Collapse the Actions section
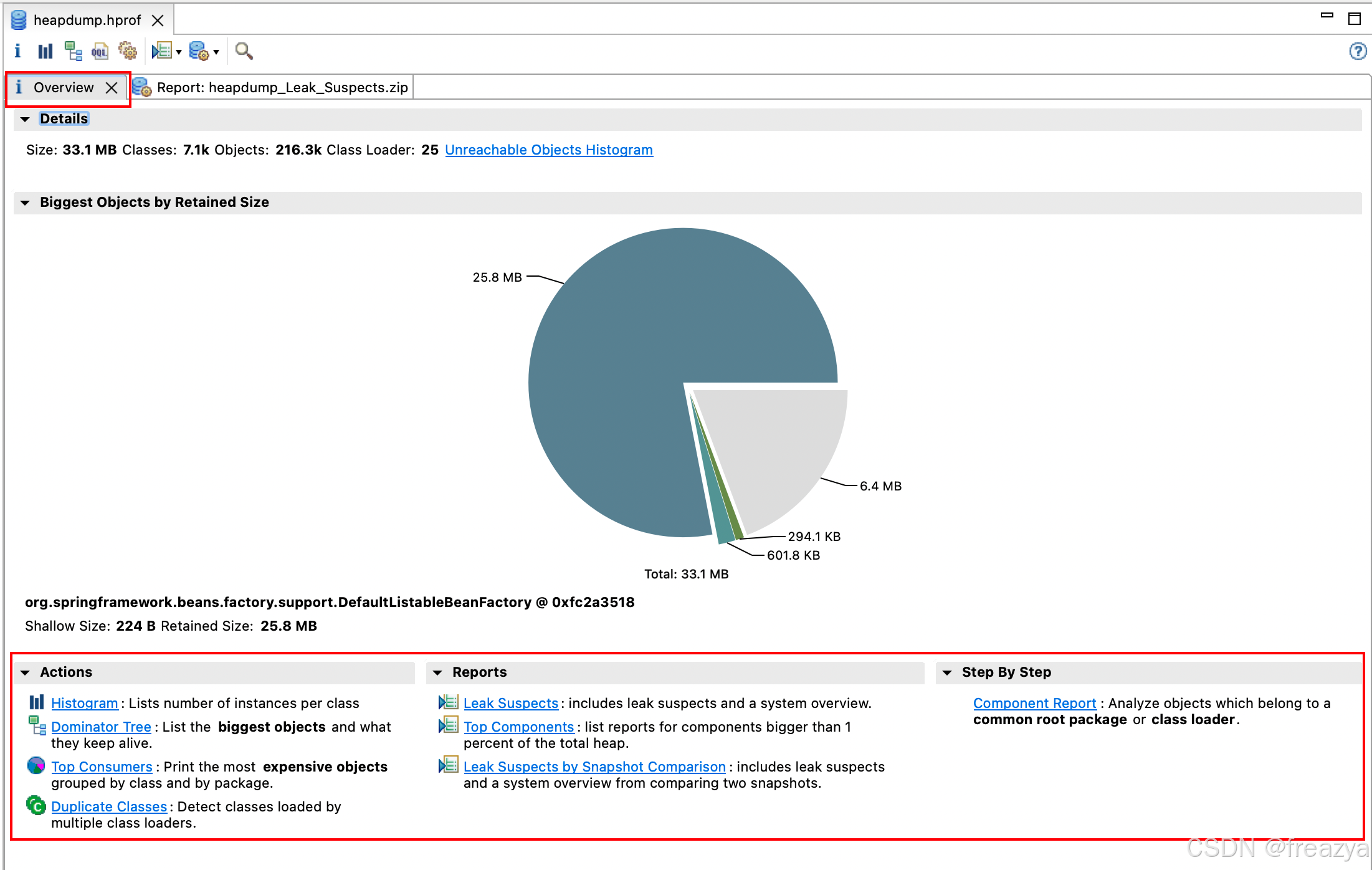This screenshot has height=870, width=1372. click(x=25, y=672)
